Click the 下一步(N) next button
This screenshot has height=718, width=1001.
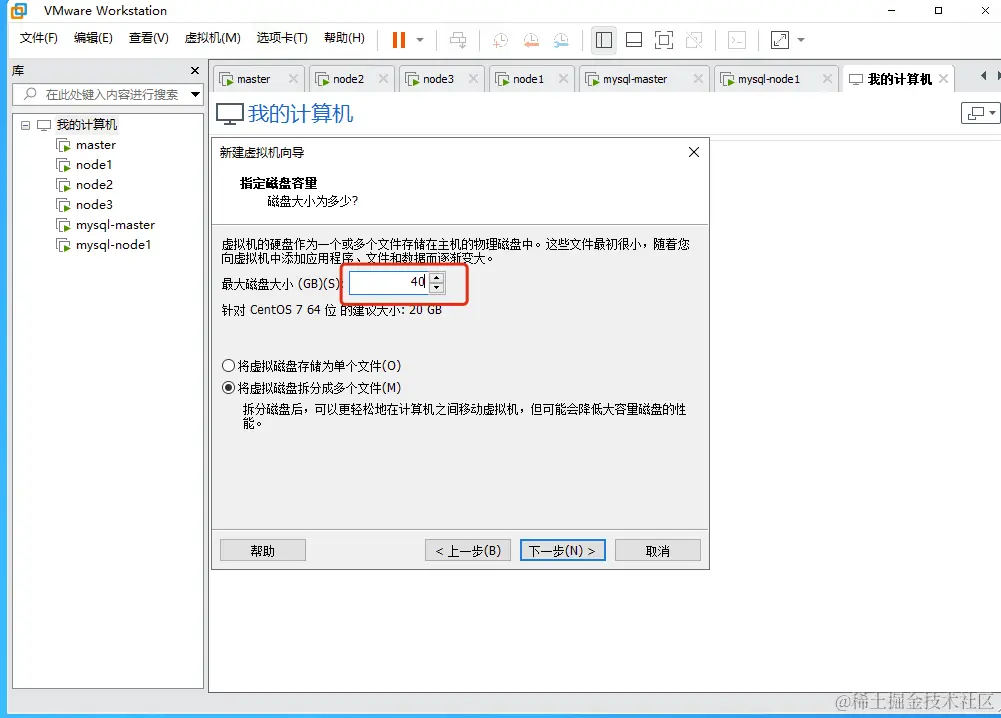click(562, 551)
